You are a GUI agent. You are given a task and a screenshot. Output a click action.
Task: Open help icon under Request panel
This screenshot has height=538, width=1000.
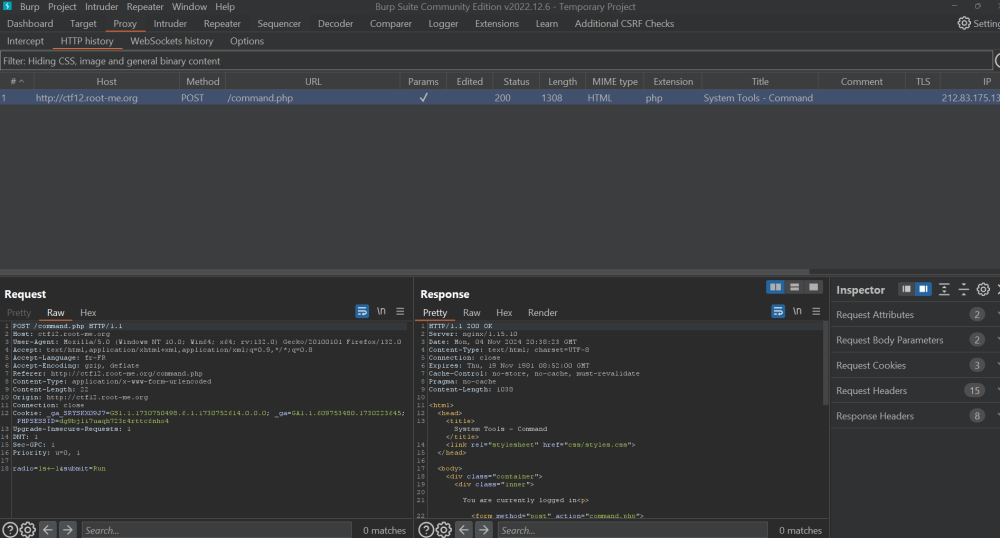[10, 530]
